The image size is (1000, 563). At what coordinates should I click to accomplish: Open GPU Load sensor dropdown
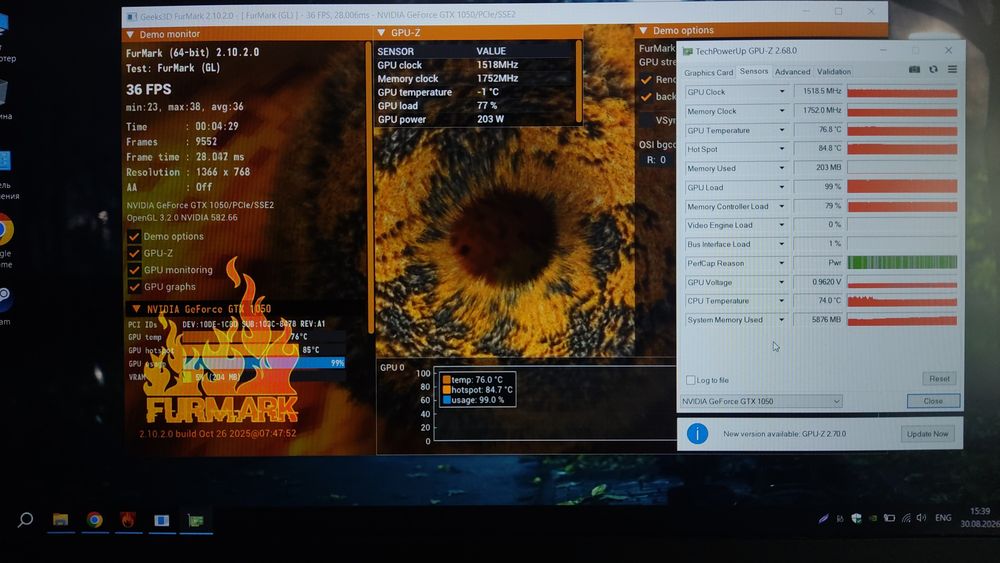[x=781, y=187]
